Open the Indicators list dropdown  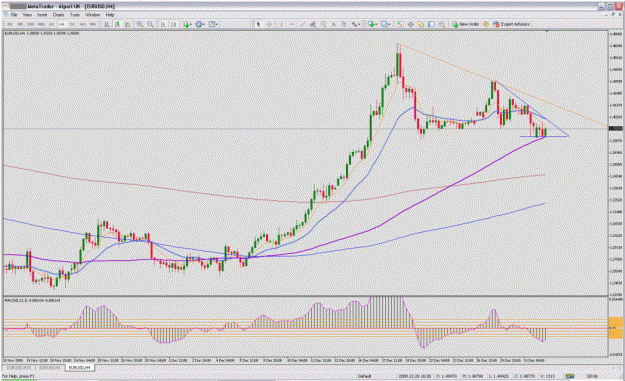(188, 24)
